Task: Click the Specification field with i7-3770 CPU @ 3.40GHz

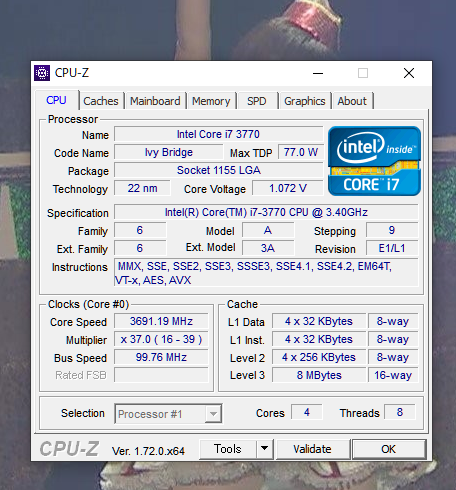Action: [266, 212]
